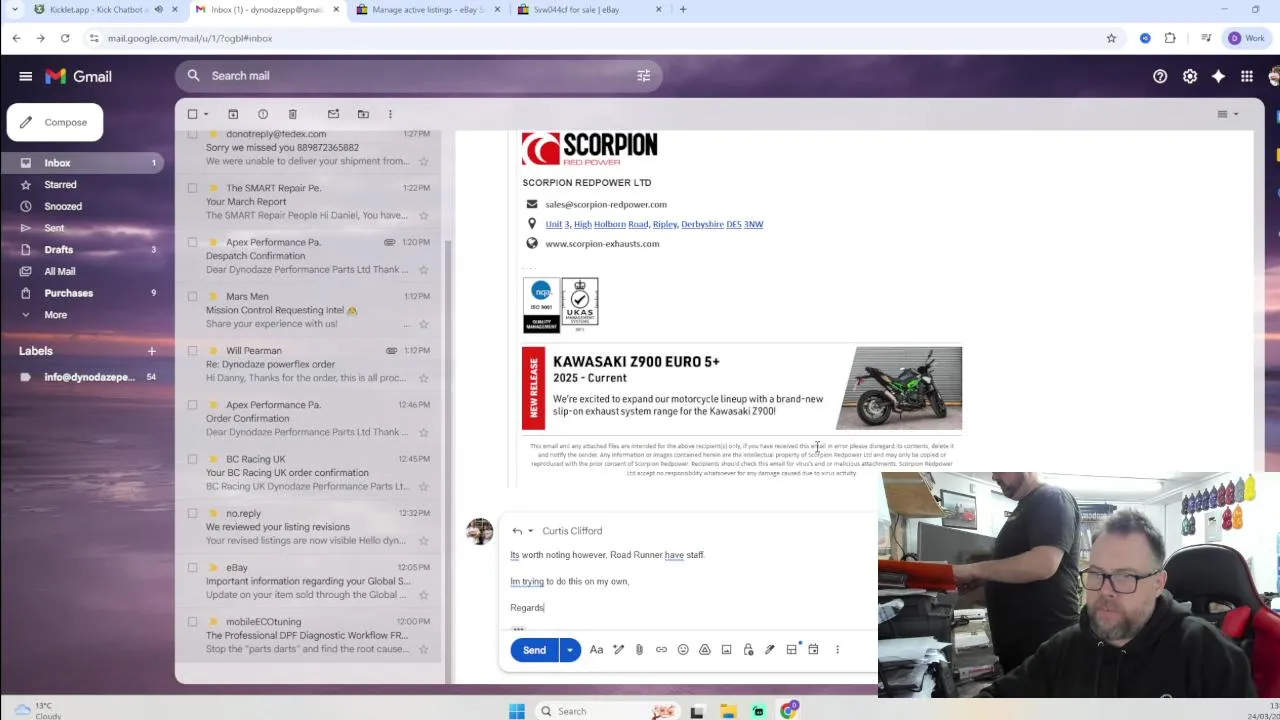Select checkbox for Will Pearman email
The height and width of the screenshot is (720, 1280).
[x=193, y=350]
